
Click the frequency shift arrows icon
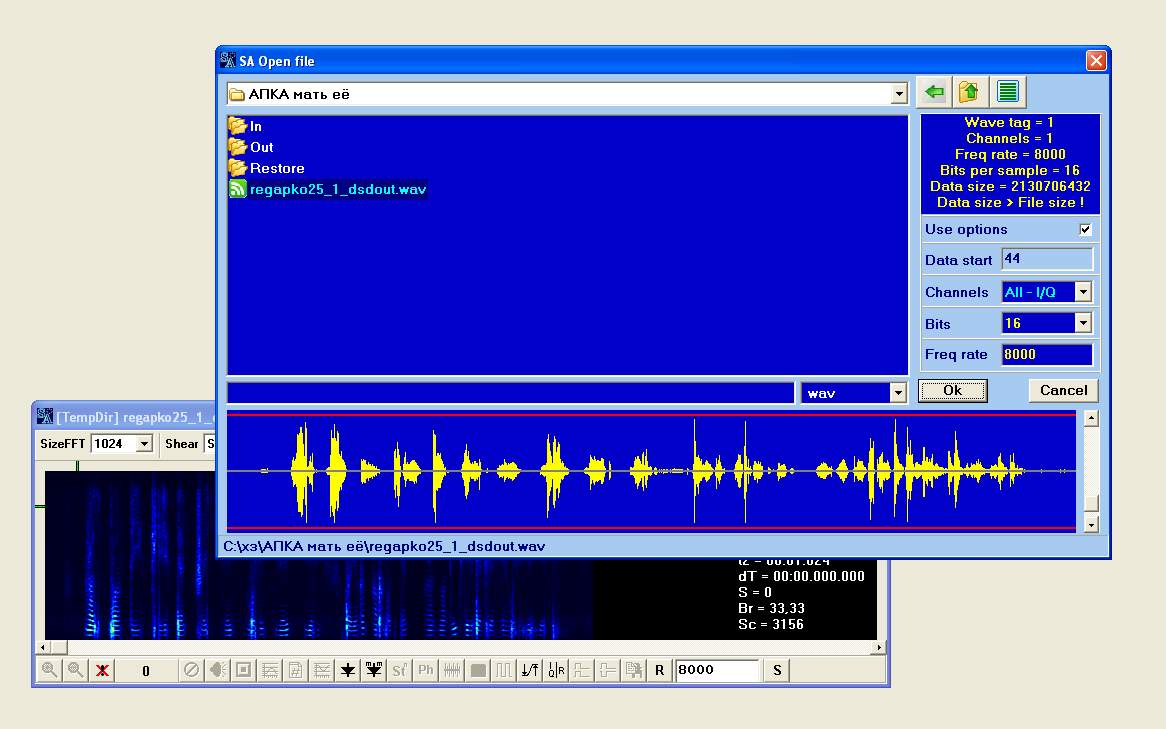coord(530,669)
